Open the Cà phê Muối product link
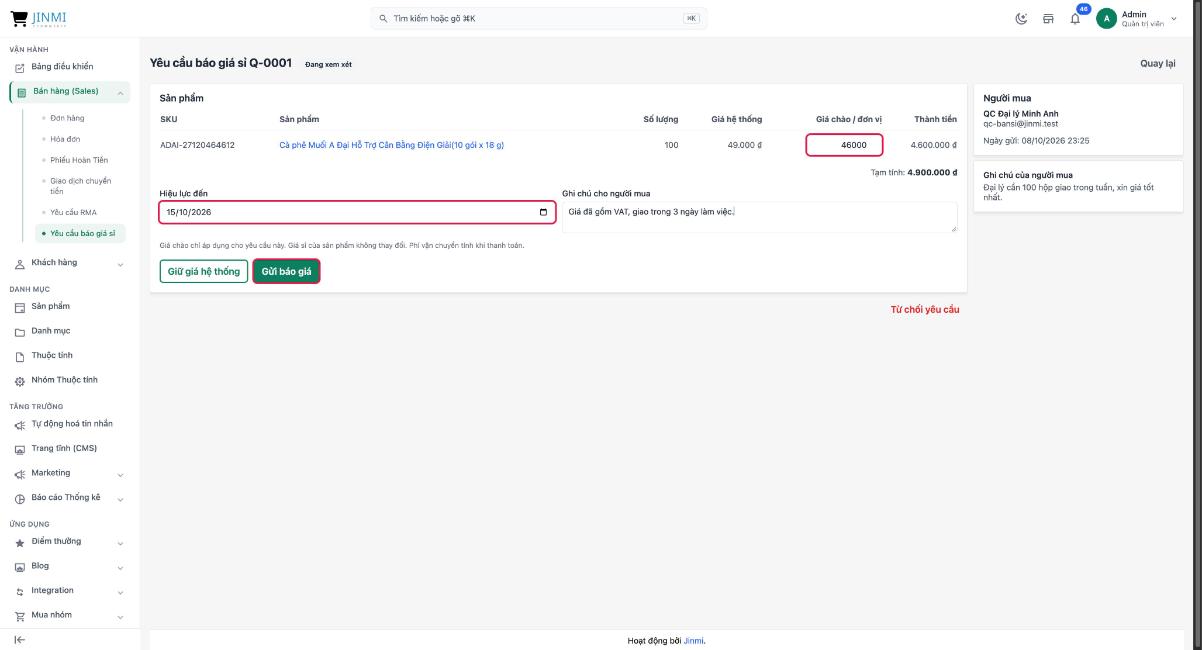The height and width of the screenshot is (650, 1202). click(x=391, y=145)
